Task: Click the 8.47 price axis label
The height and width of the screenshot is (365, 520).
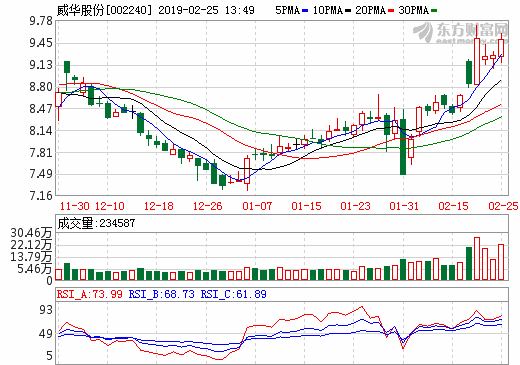Action: (x=41, y=109)
